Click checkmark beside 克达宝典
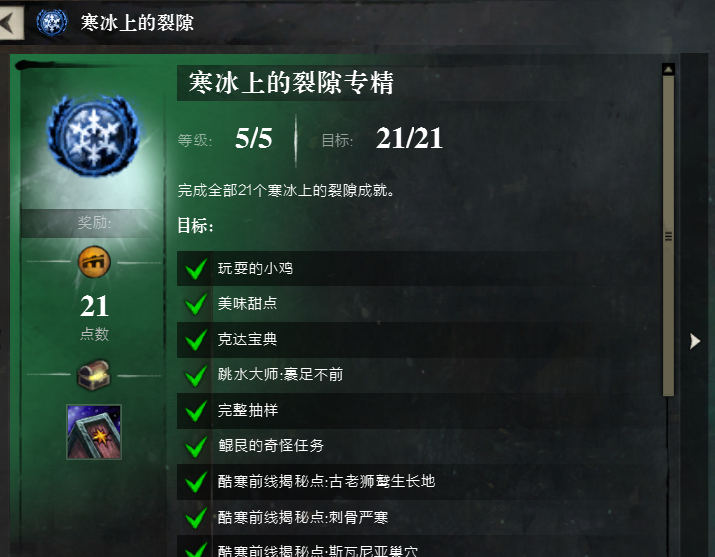The height and width of the screenshot is (557, 715). pos(196,340)
